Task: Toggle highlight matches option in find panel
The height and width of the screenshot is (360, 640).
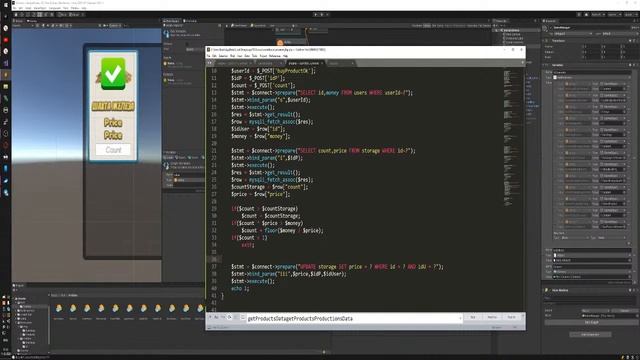Action: click(x=242, y=317)
